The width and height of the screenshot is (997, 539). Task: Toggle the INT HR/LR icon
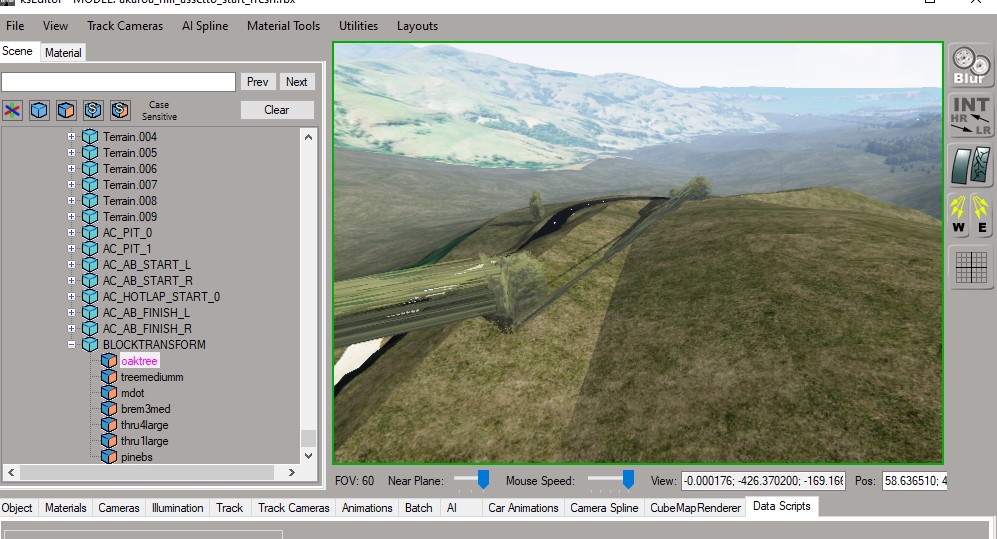(x=969, y=116)
